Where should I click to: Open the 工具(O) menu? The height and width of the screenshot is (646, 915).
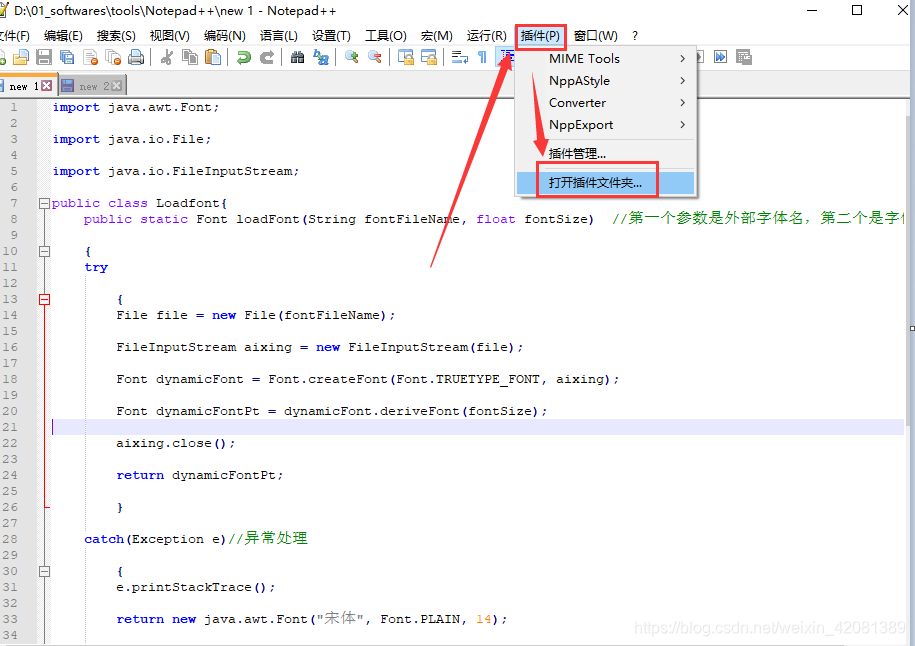coord(386,36)
